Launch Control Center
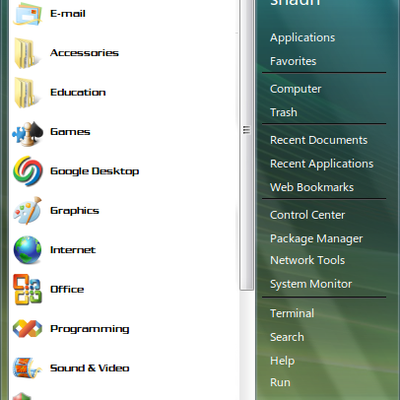Screen dimensions: 400x400 (307, 215)
